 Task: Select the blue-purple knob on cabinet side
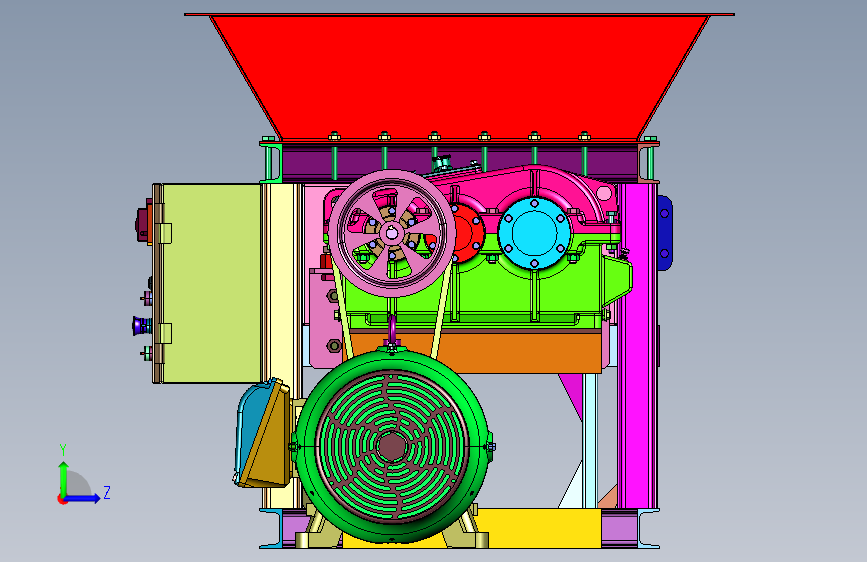141,326
